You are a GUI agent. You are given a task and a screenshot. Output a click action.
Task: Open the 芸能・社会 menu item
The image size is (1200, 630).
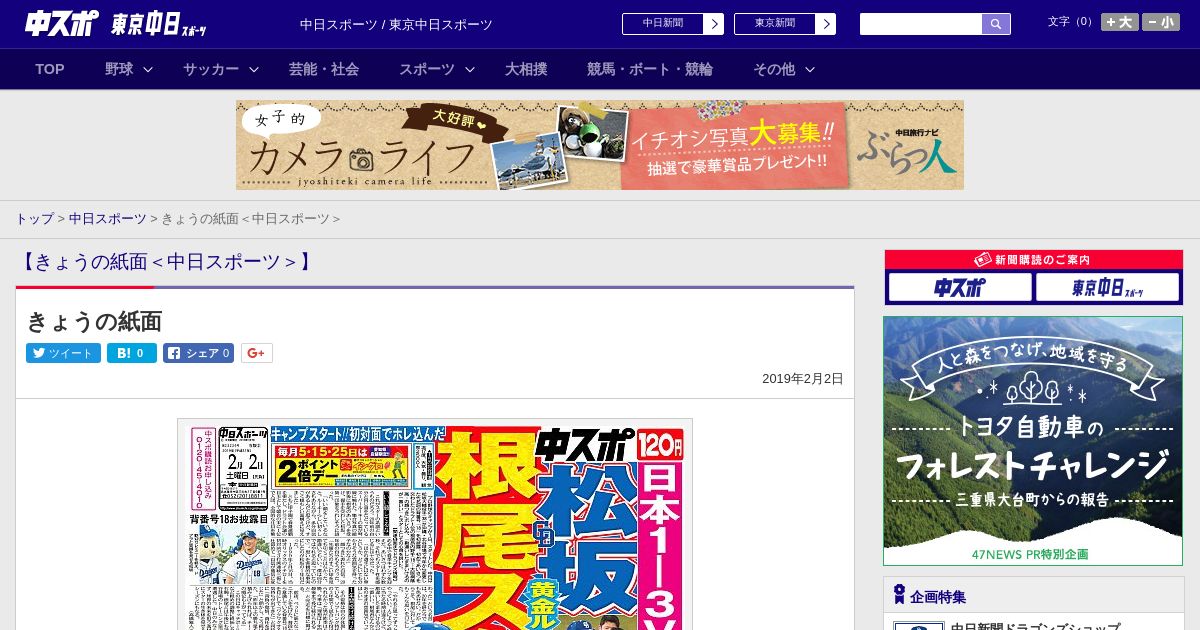[x=324, y=69]
